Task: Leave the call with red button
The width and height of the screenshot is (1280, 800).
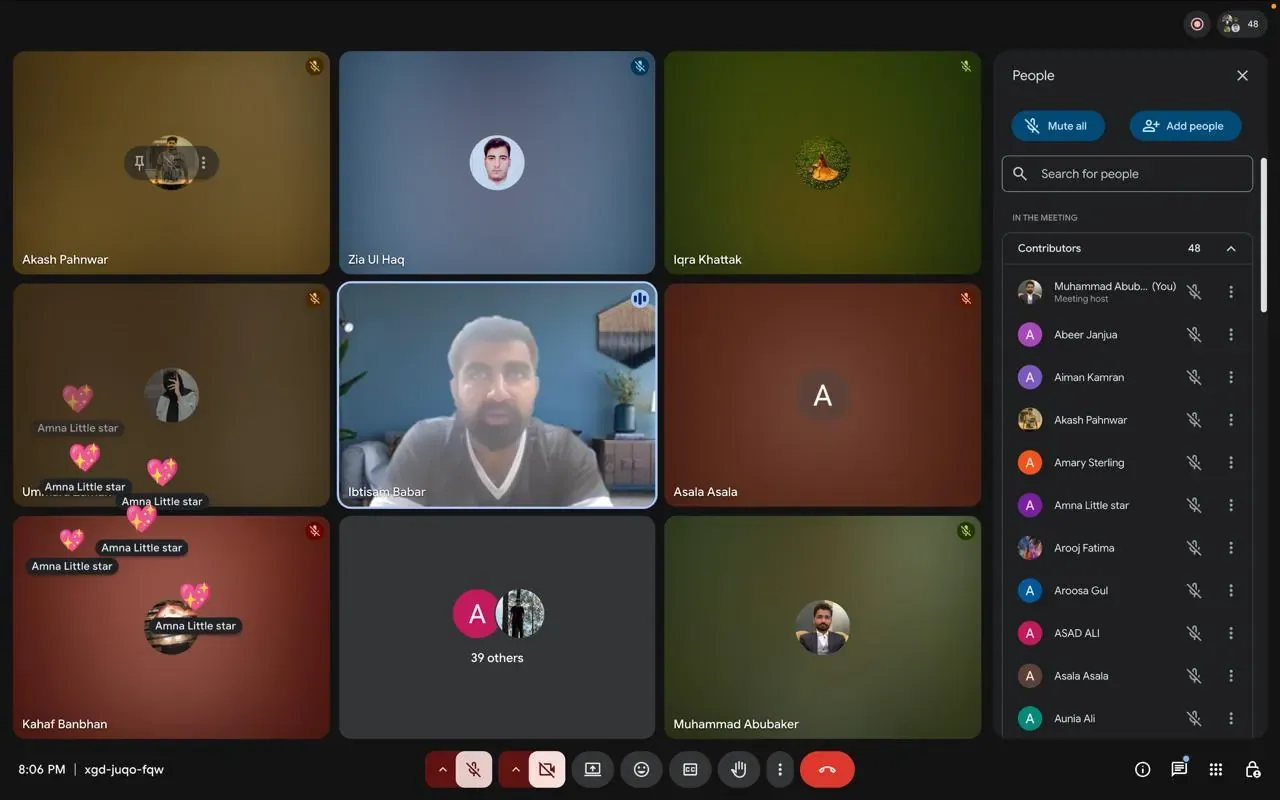Action: [x=827, y=769]
